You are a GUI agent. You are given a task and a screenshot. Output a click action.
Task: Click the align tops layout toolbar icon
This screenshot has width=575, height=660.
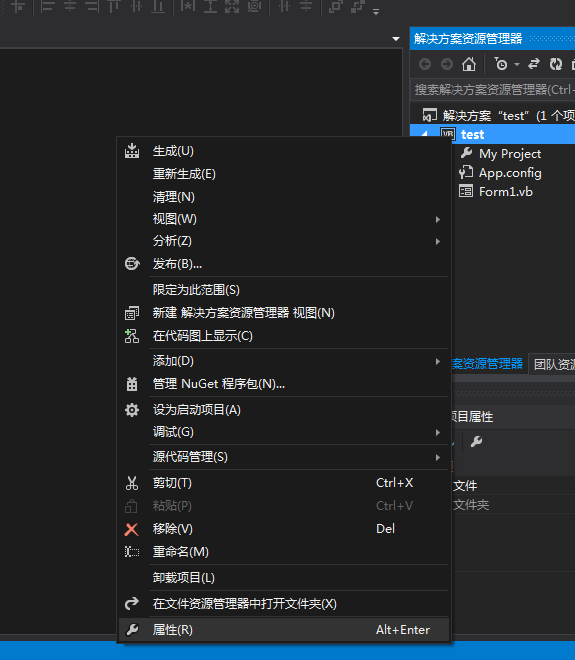coord(114,6)
